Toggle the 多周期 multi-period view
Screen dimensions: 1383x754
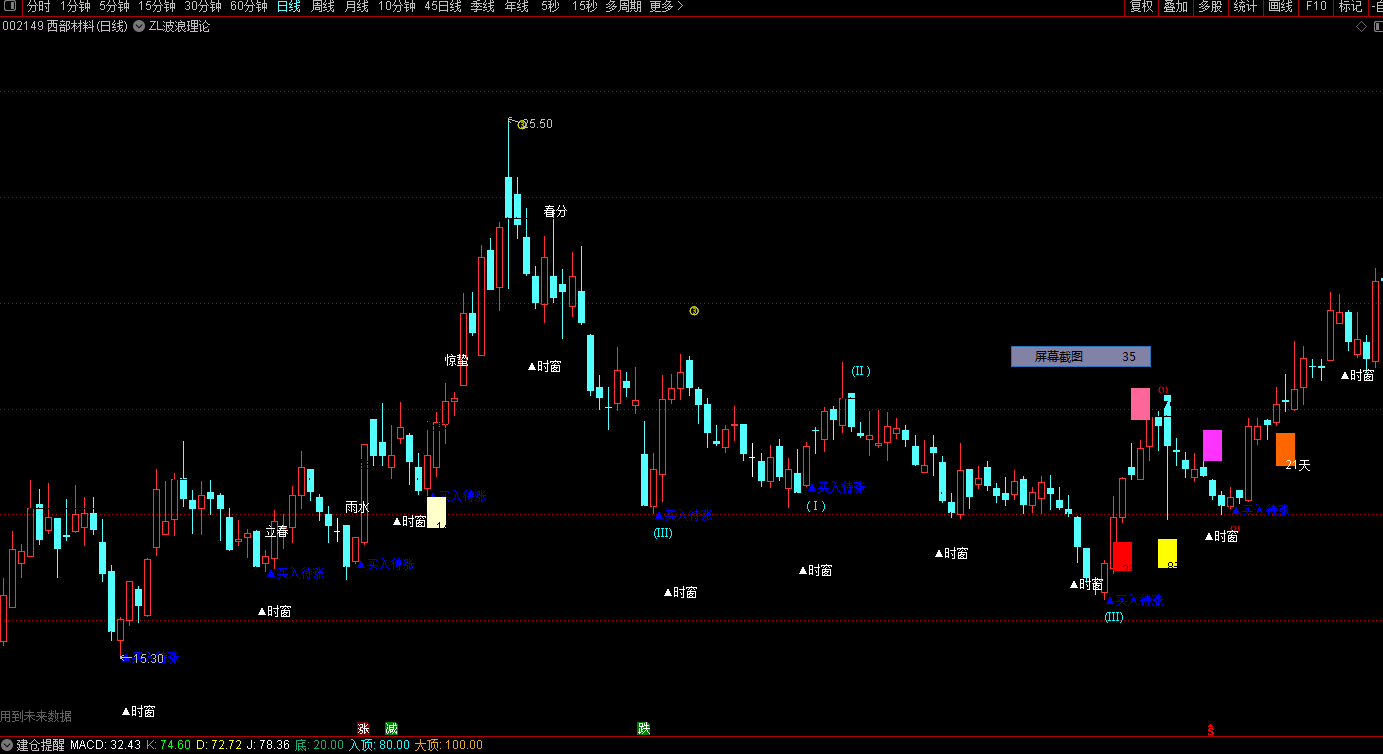[x=623, y=6]
